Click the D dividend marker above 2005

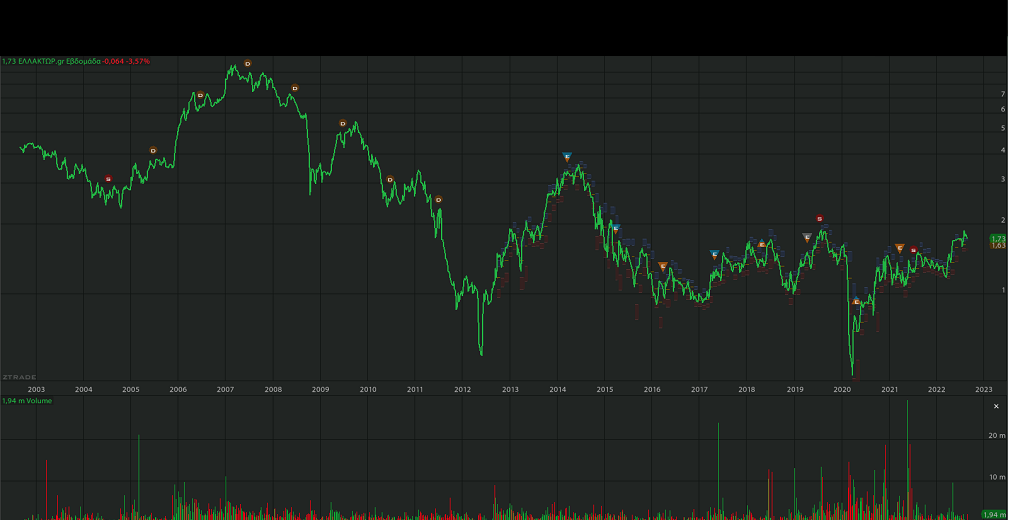click(x=153, y=151)
